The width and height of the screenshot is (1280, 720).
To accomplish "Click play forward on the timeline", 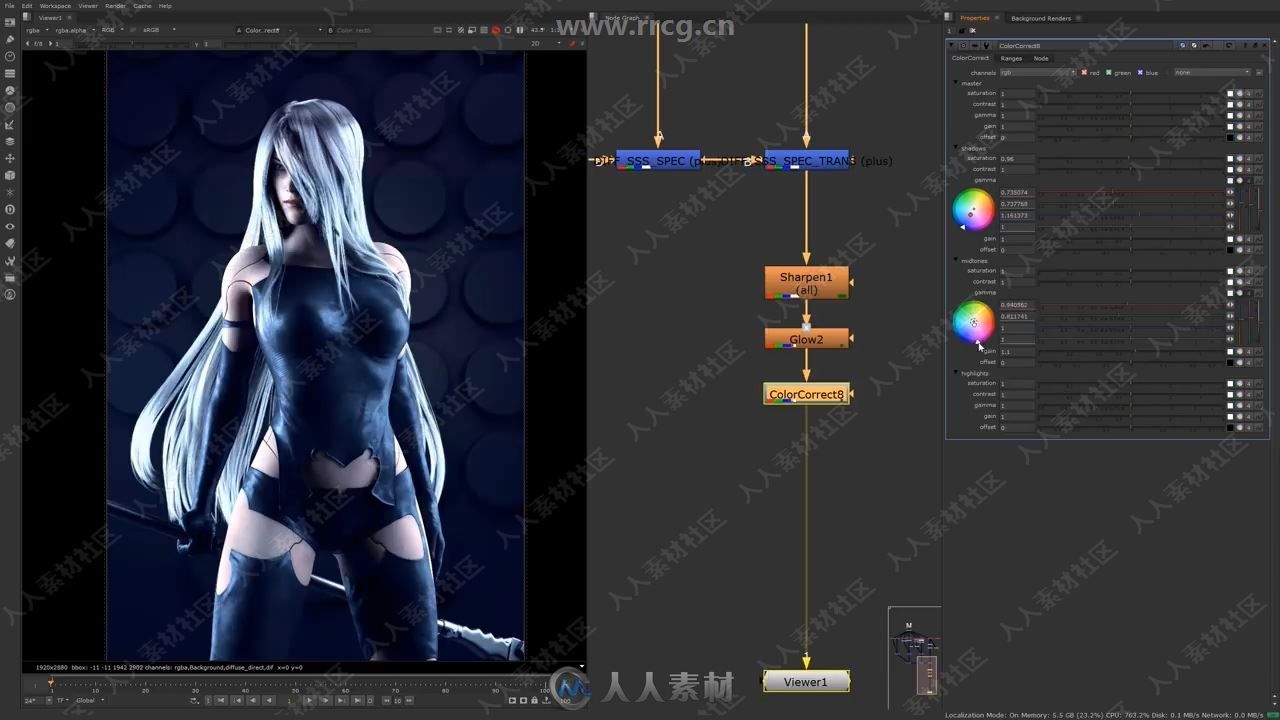I will point(309,700).
